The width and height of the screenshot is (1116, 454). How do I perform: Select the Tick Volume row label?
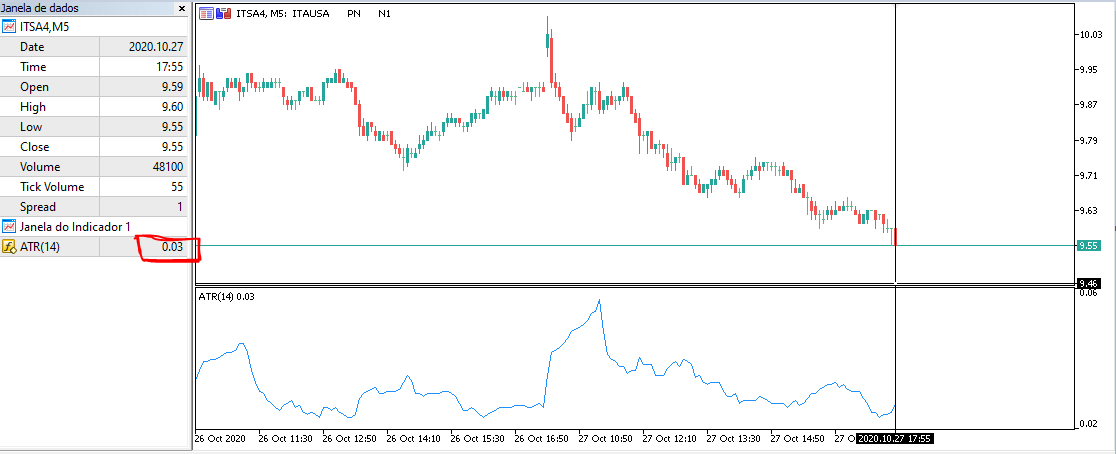pyautogui.click(x=52, y=186)
